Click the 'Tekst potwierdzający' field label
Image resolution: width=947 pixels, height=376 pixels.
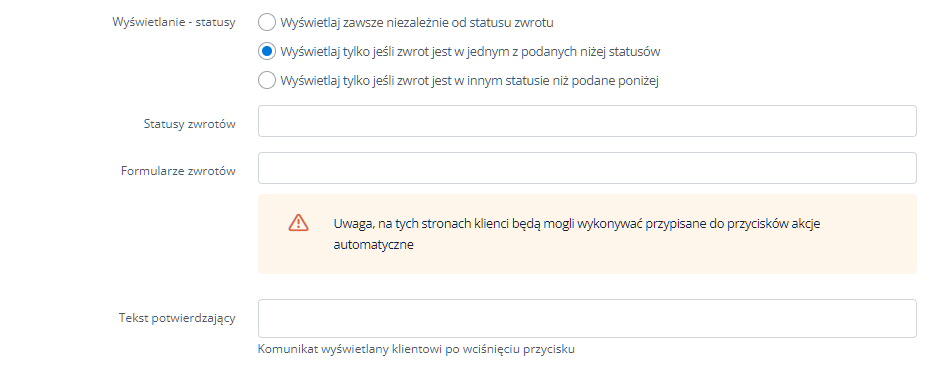(x=177, y=318)
